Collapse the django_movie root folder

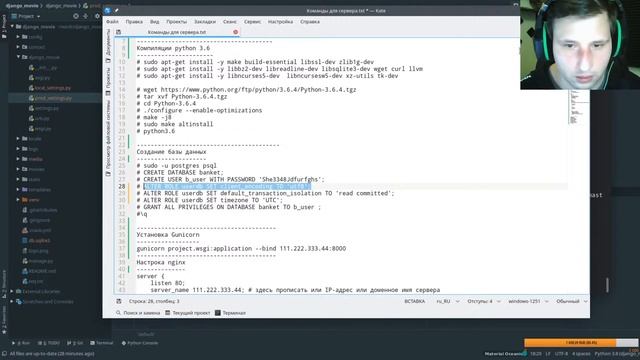point(12,27)
